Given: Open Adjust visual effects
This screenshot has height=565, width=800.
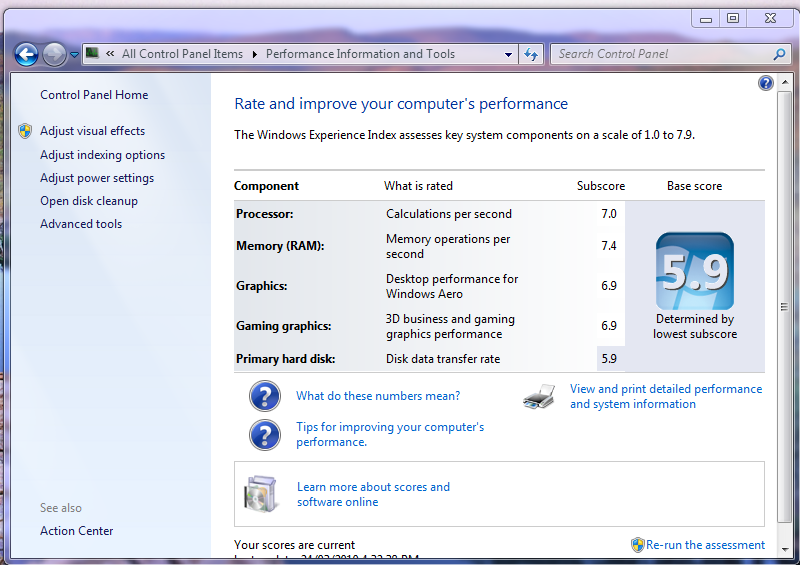Looking at the screenshot, I should tap(92, 131).
